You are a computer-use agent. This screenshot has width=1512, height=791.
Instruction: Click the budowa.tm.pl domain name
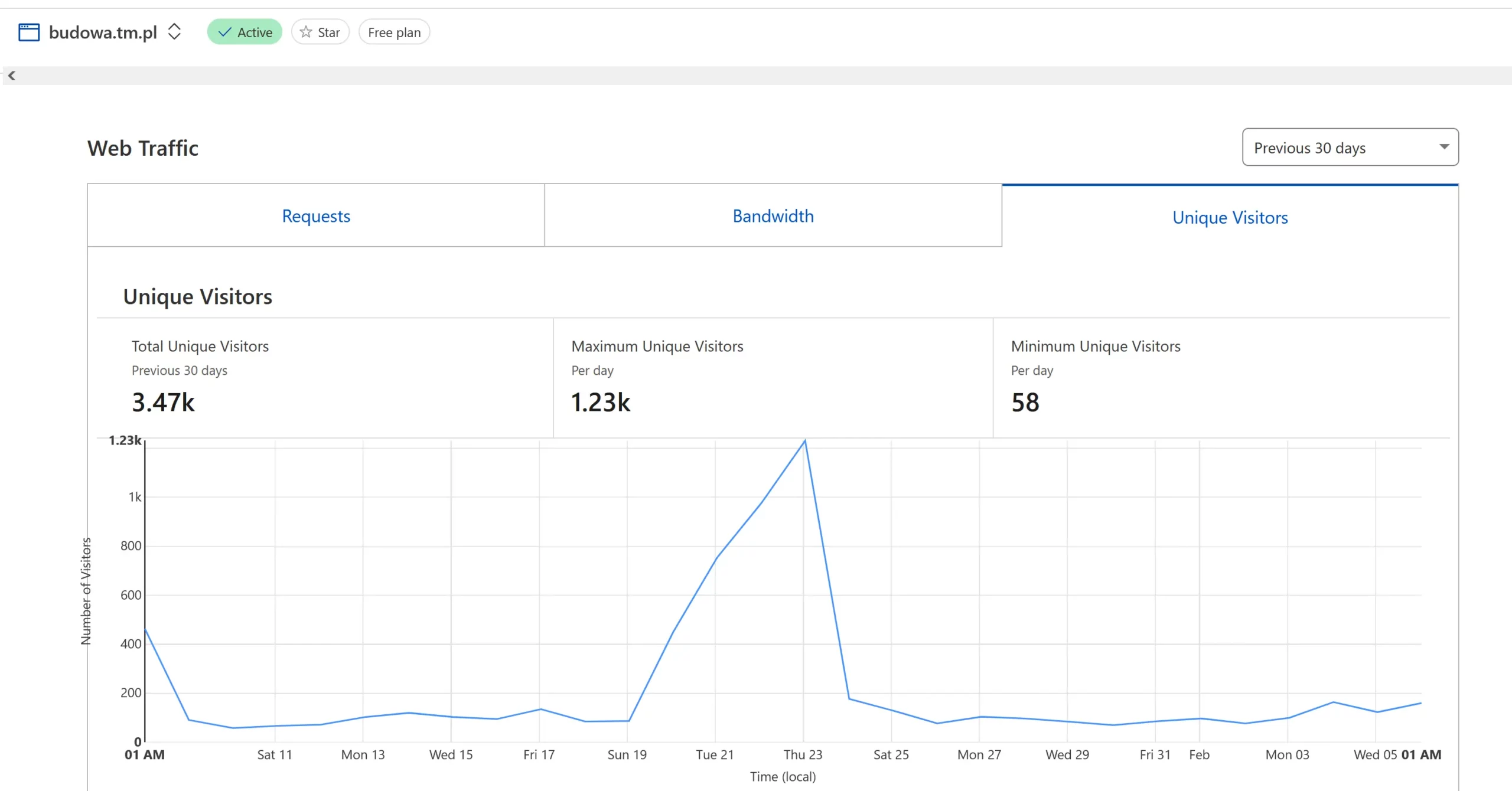[x=103, y=32]
